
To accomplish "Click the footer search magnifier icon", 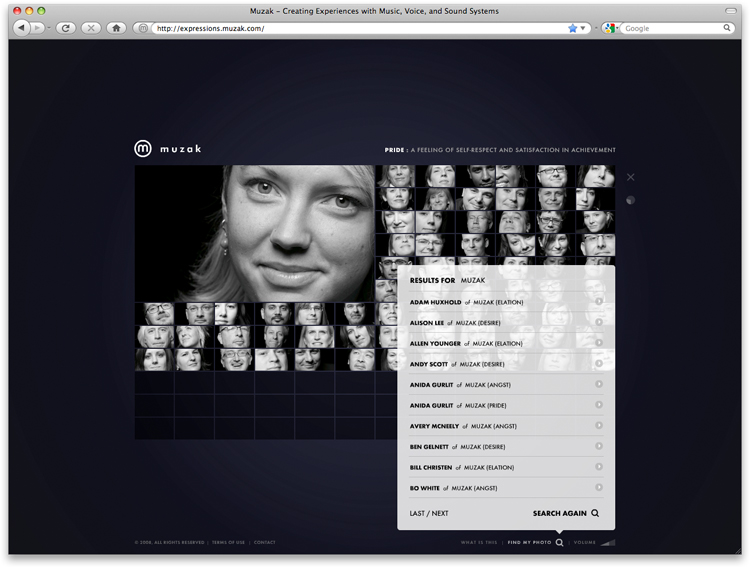I will (559, 542).
